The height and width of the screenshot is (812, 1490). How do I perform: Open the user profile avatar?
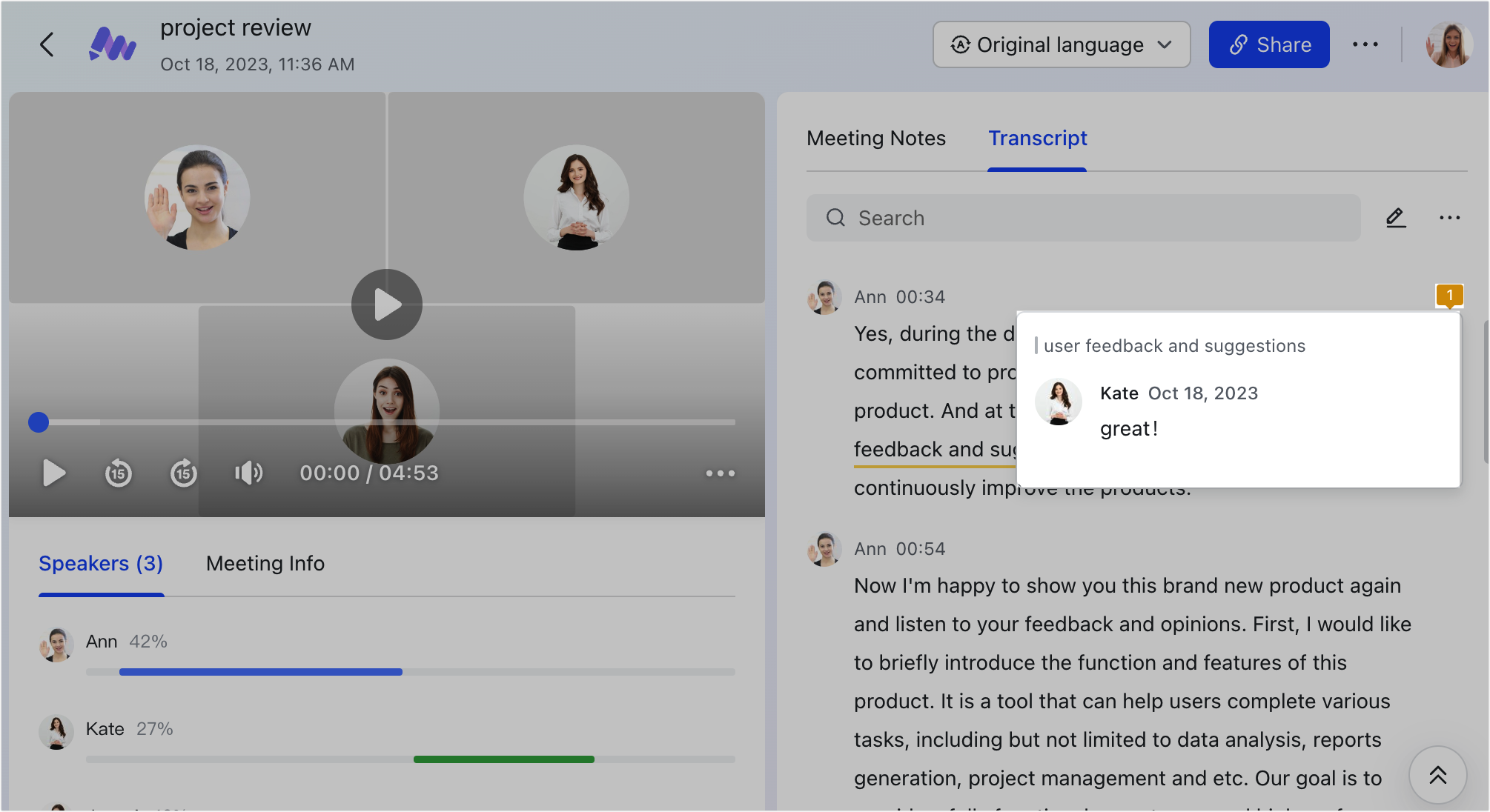pyautogui.click(x=1449, y=44)
